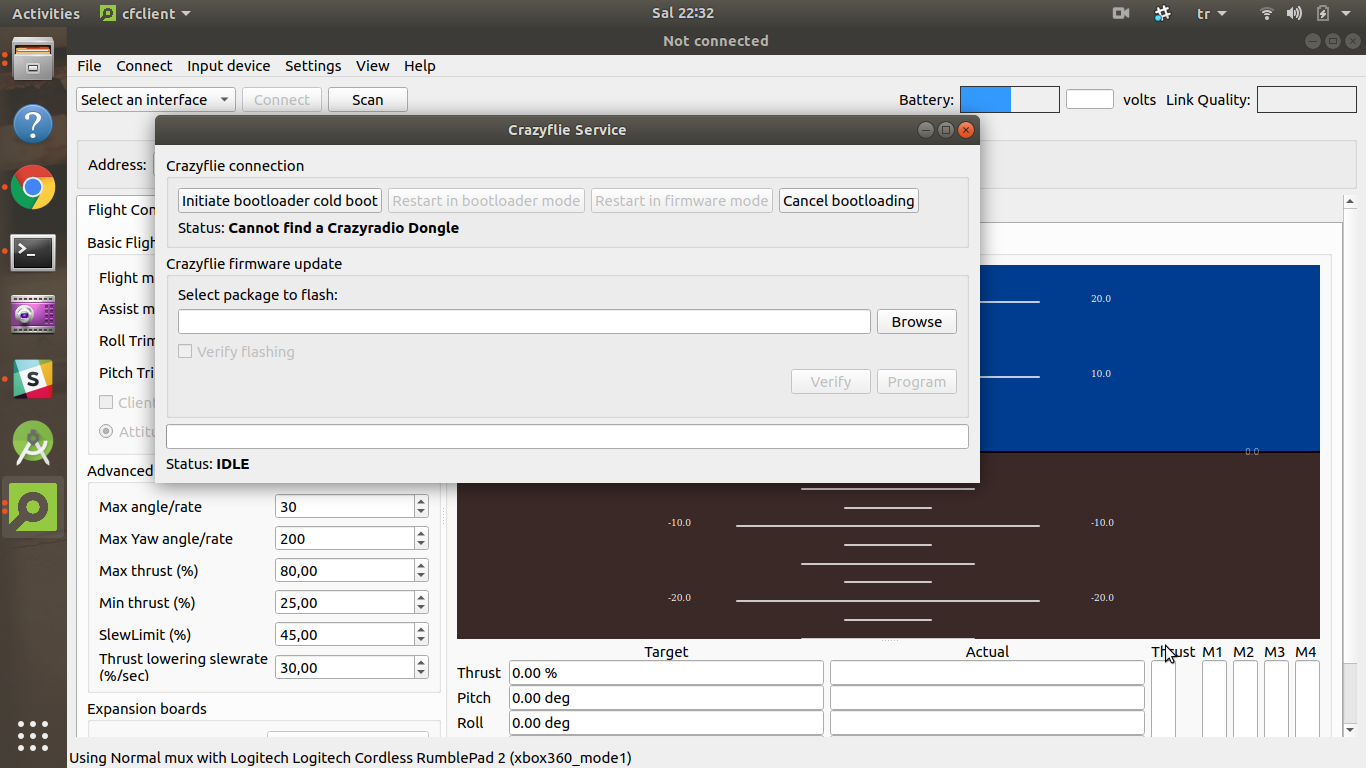1366x768 pixels.
Task: Expand the Select an interface dropdown
Action: 155,100
